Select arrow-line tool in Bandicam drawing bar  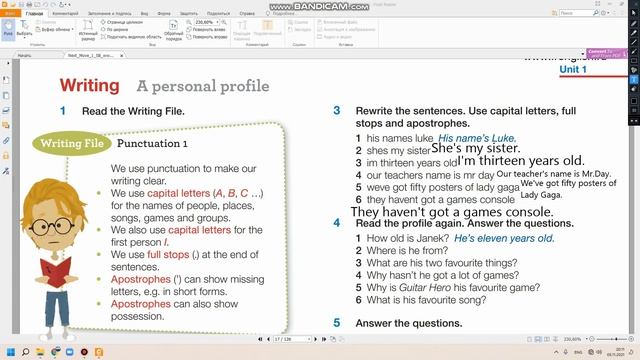pyautogui.click(x=633, y=52)
